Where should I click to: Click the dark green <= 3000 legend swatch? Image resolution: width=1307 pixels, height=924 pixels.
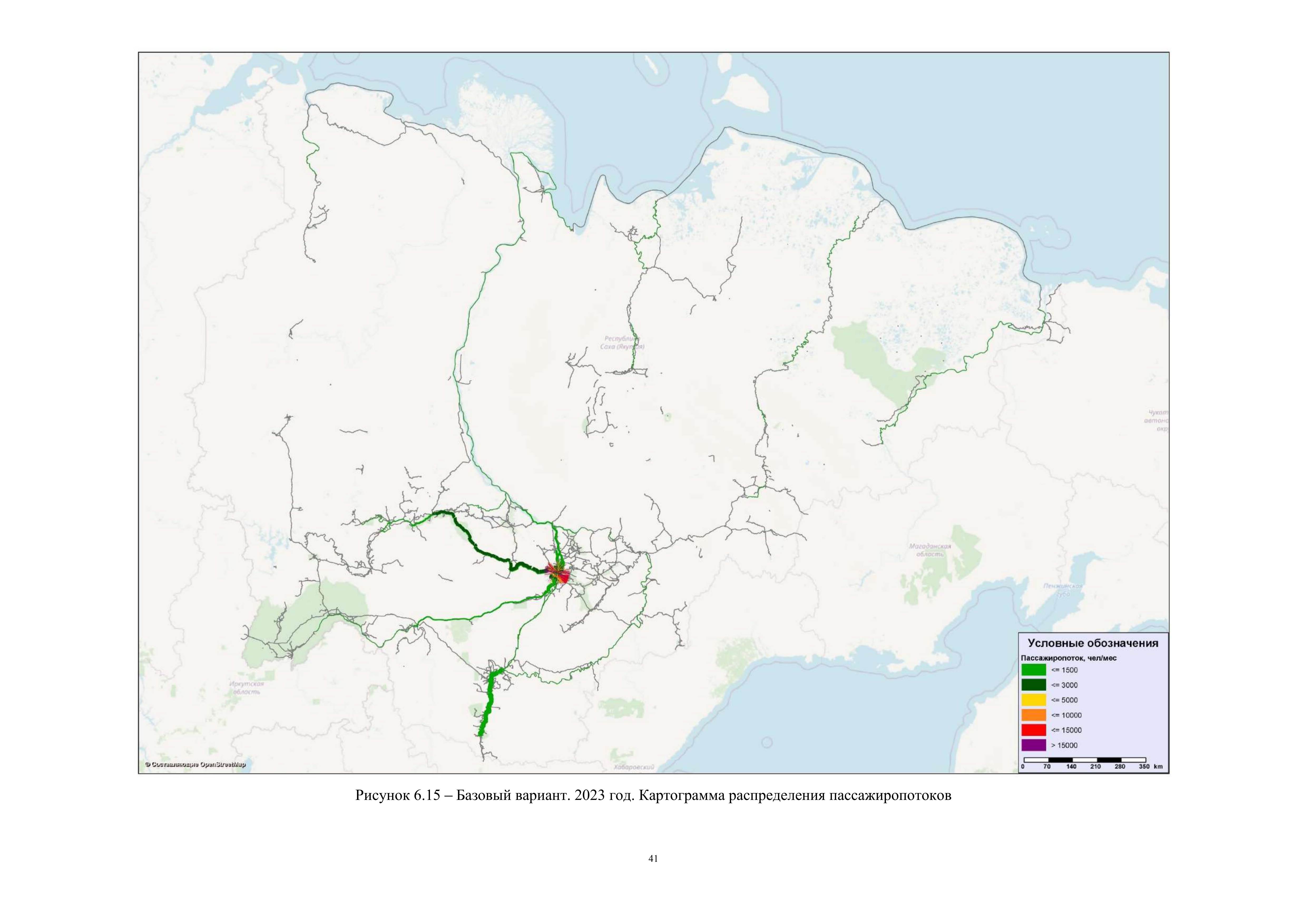1033,685
